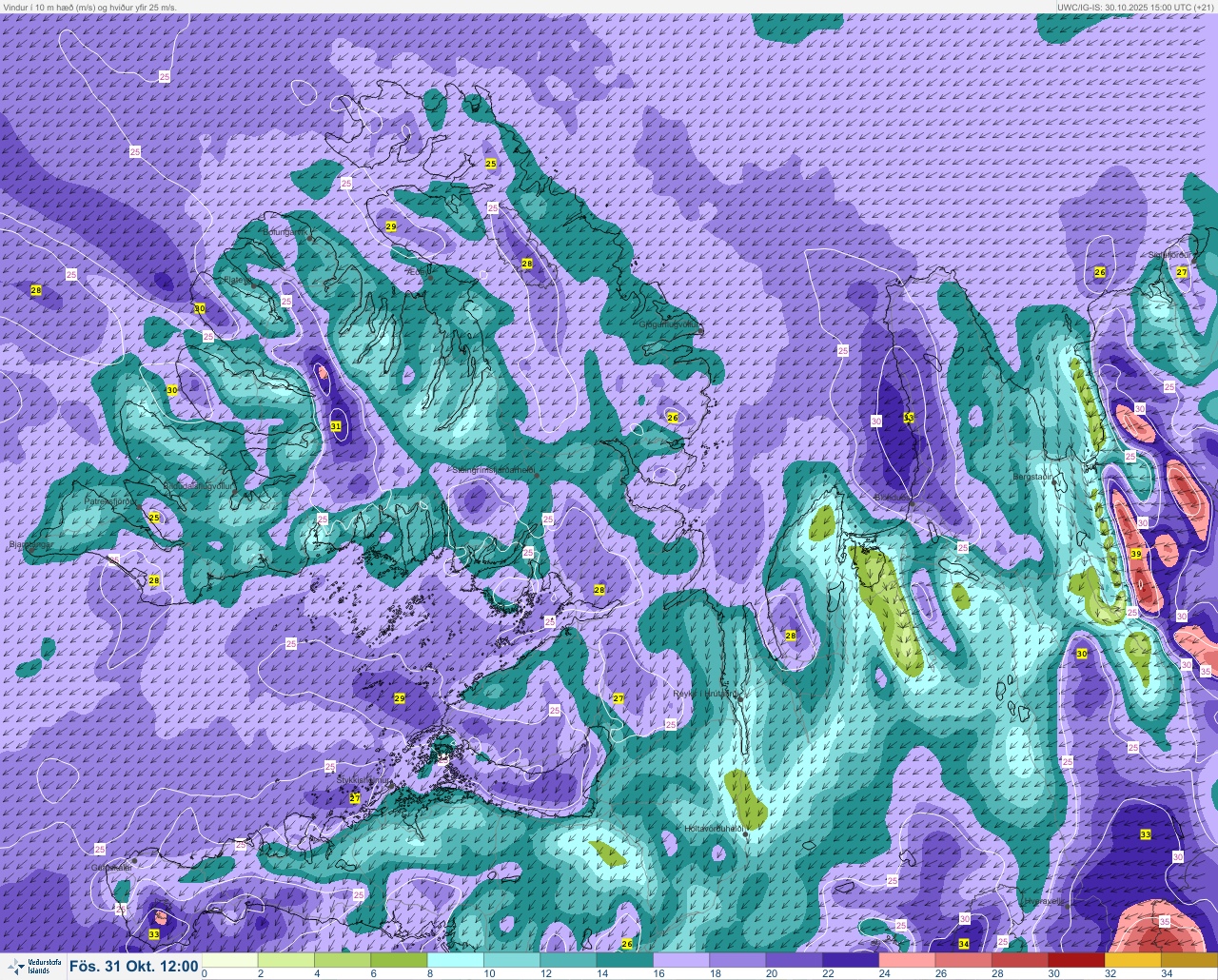Click the Stykkishólmur station label
1218x980 pixels.
[363, 779]
